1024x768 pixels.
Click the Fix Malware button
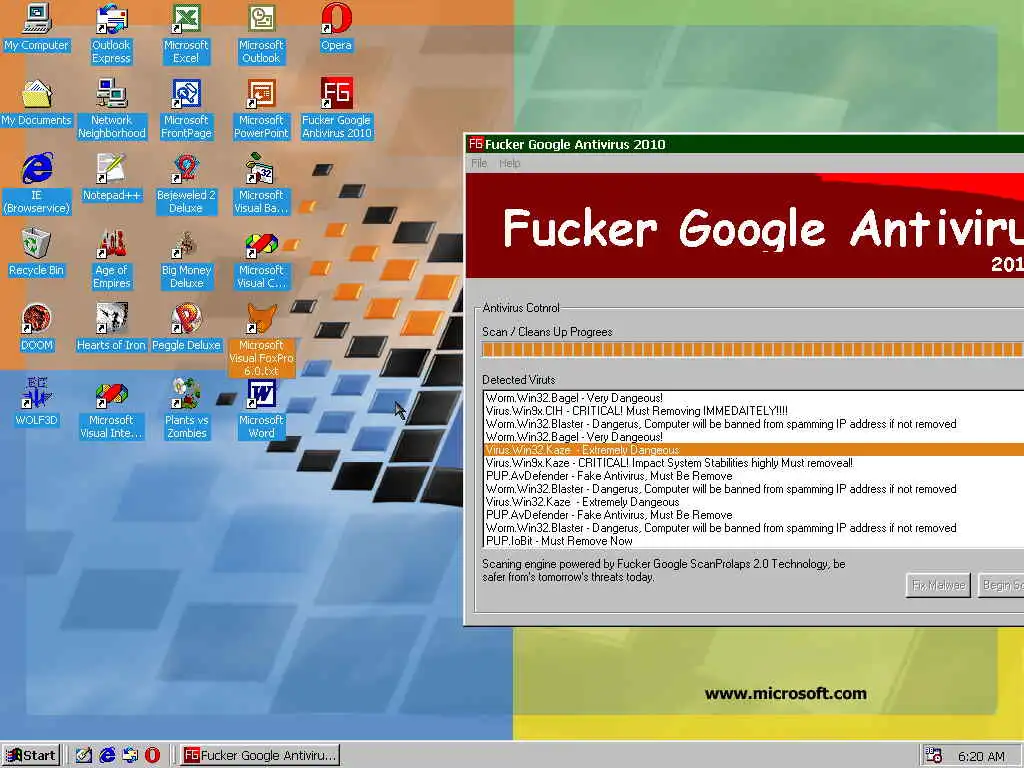(938, 585)
